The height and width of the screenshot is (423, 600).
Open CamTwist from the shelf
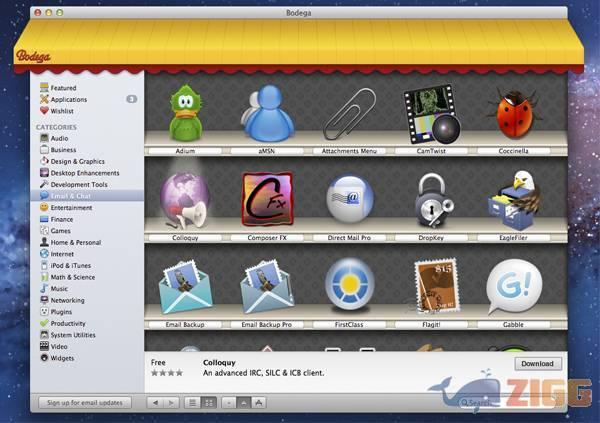pyautogui.click(x=431, y=113)
